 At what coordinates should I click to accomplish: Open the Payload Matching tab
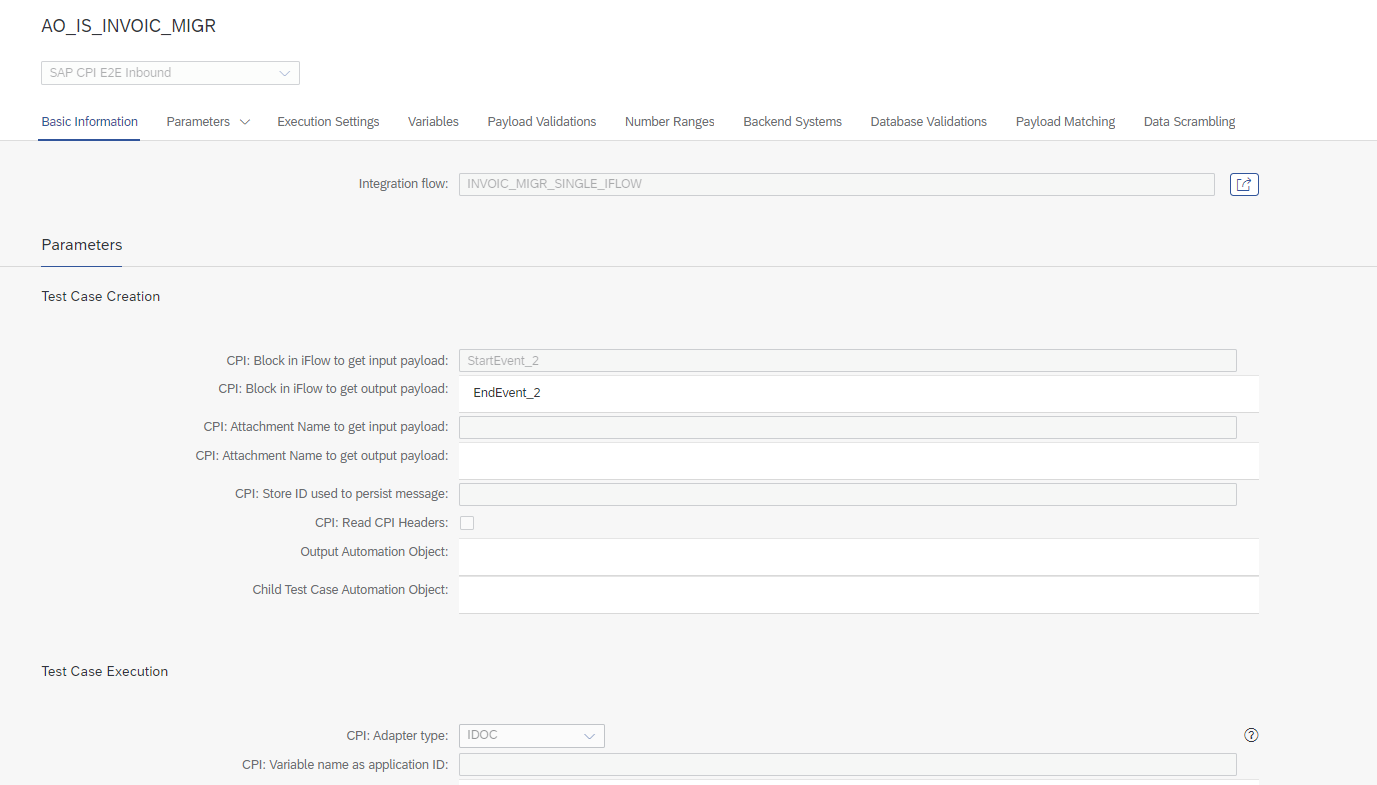point(1065,122)
